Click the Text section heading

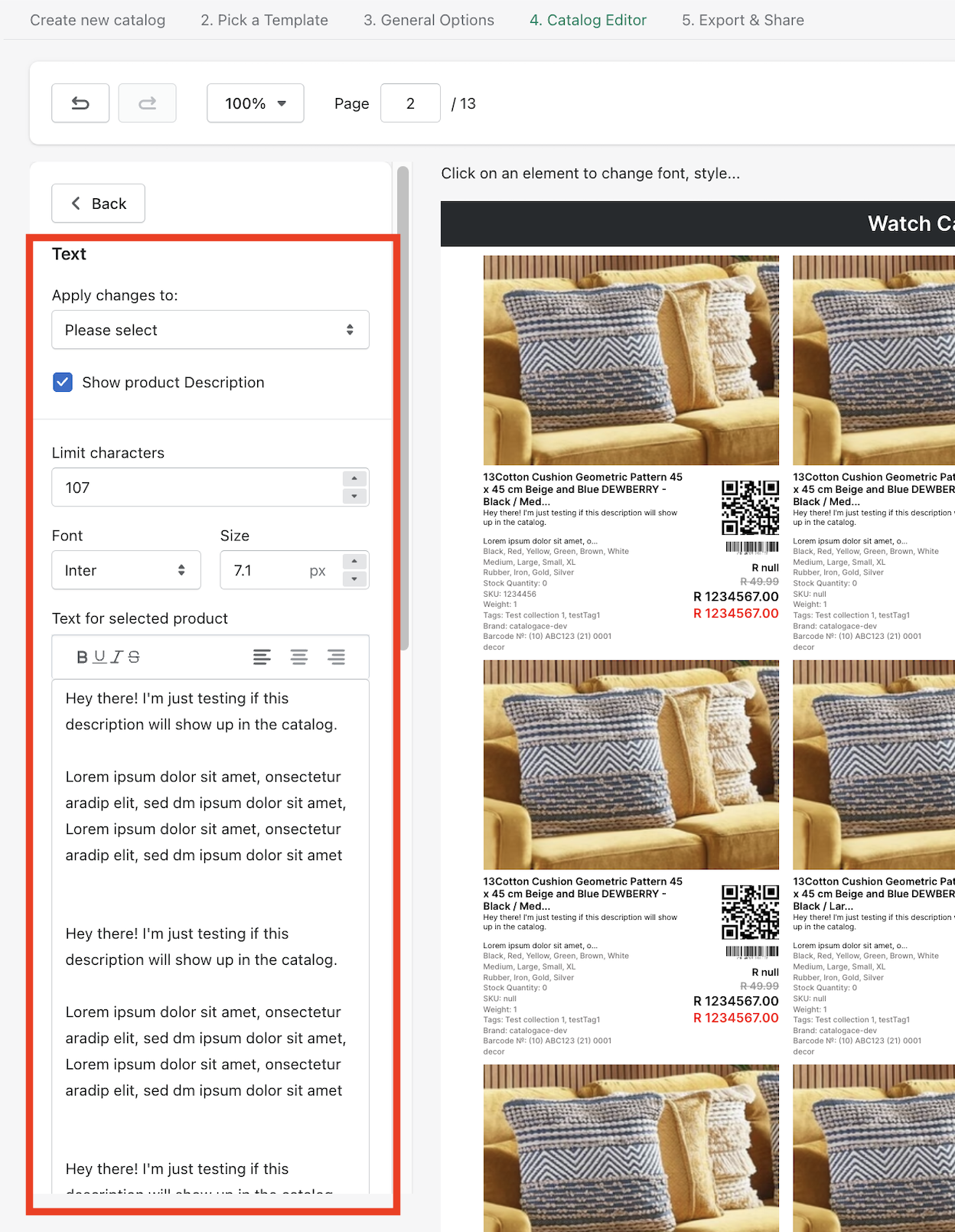pos(69,254)
